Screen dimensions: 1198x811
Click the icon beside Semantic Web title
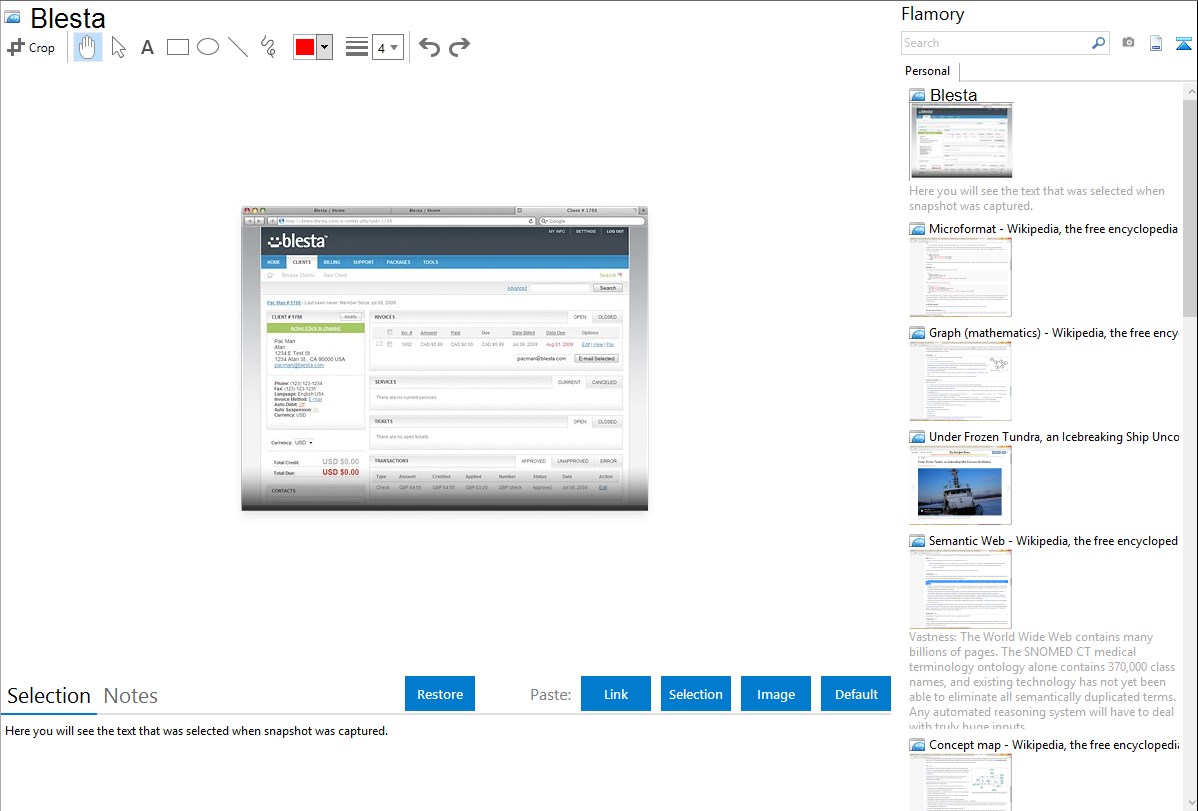point(918,541)
